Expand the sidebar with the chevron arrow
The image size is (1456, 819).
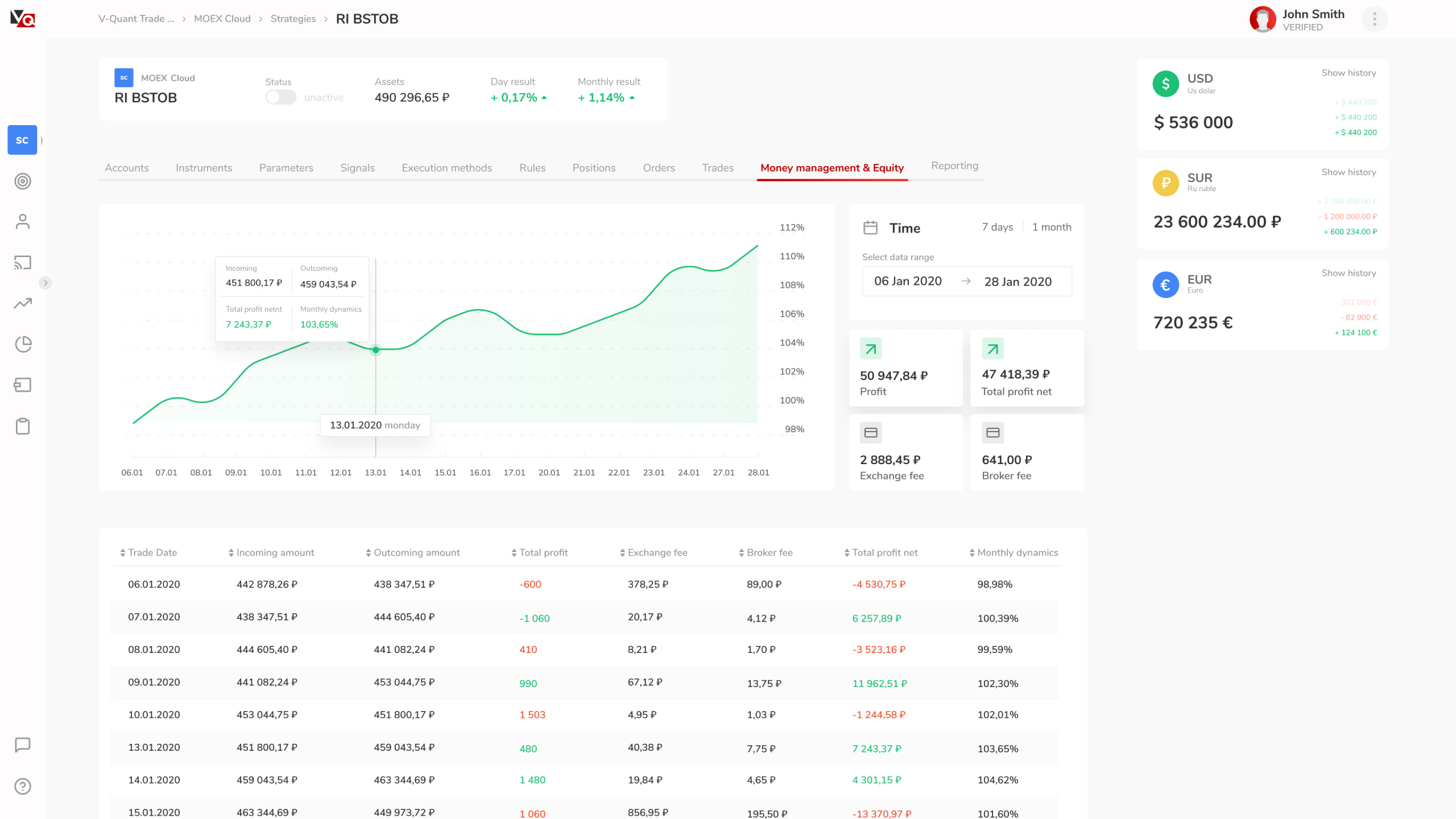(x=45, y=283)
